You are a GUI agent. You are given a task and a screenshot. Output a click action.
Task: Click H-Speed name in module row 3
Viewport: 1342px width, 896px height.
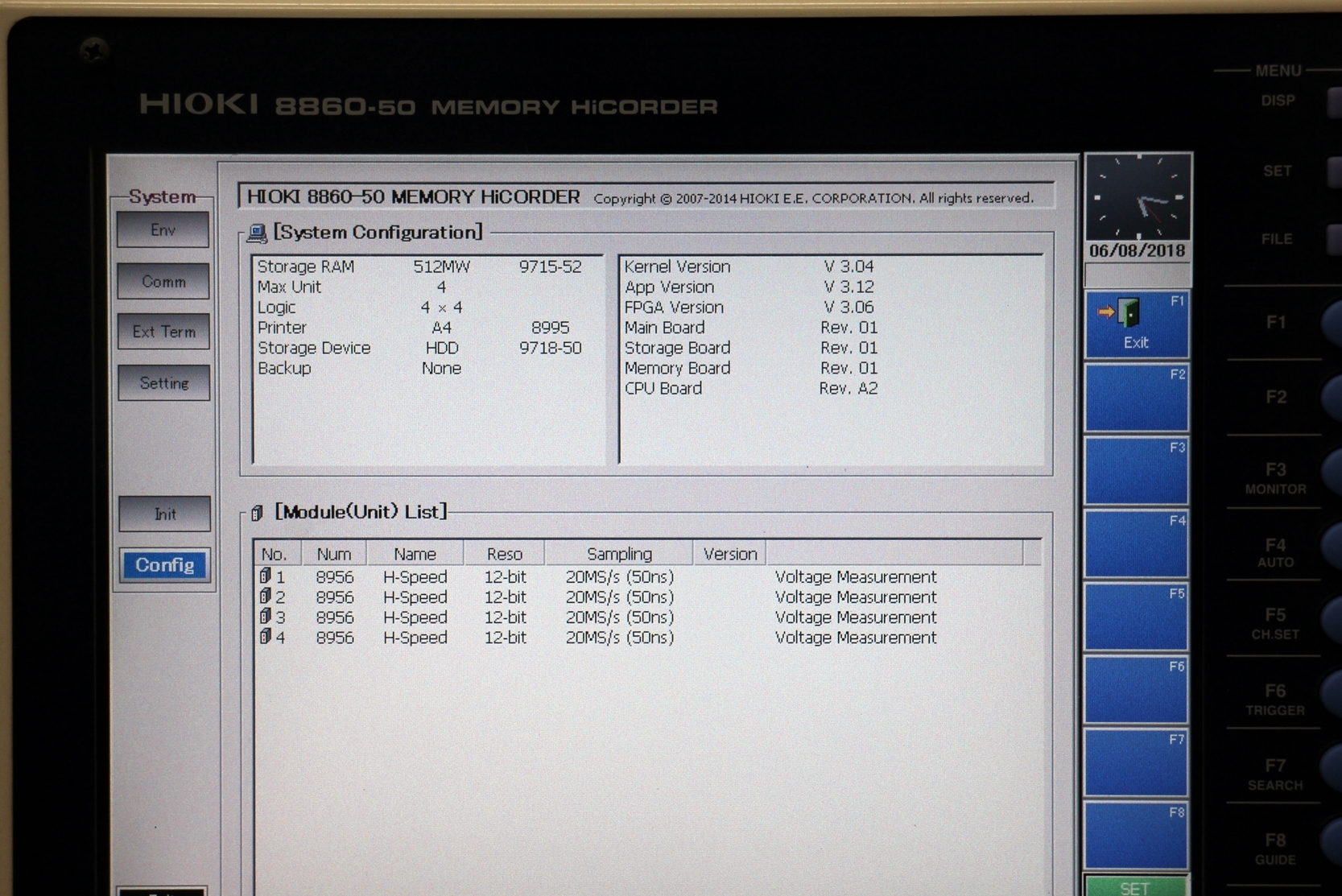coord(415,617)
